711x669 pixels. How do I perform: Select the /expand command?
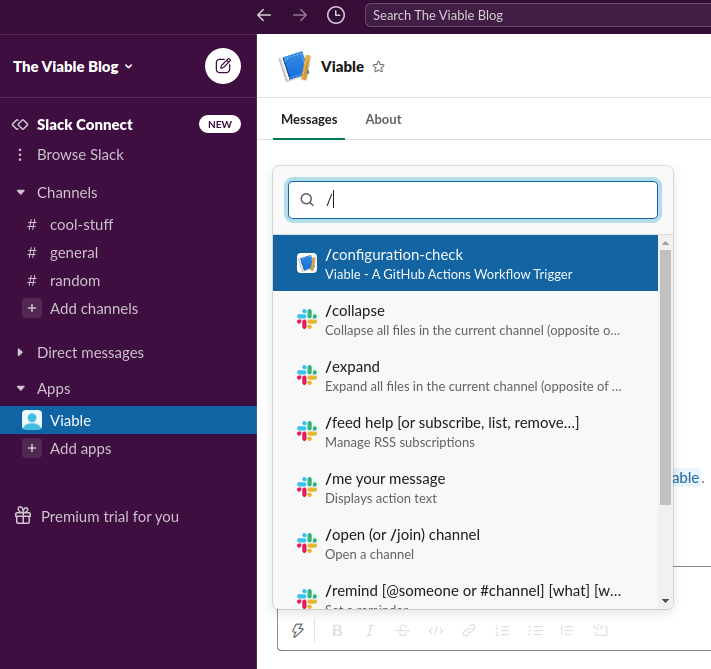(x=465, y=376)
